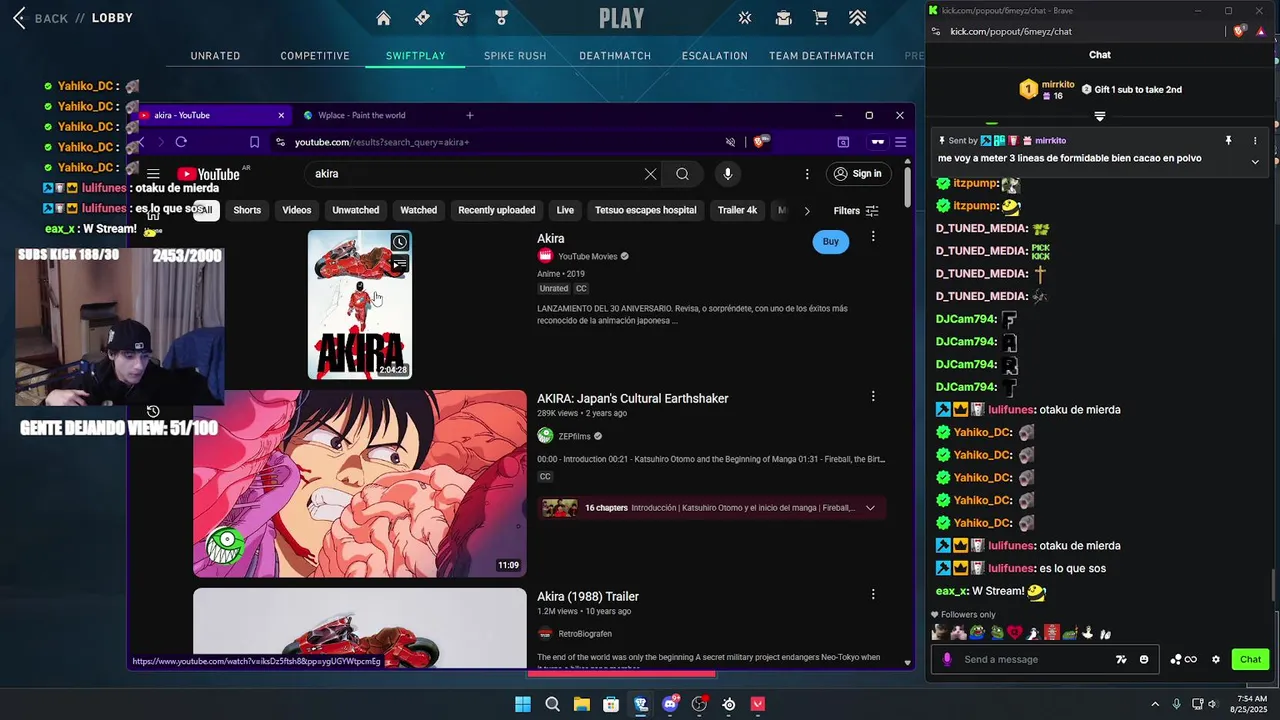Open Brave main menu in YouTube window
The height and width of the screenshot is (720, 1280).
click(900, 142)
